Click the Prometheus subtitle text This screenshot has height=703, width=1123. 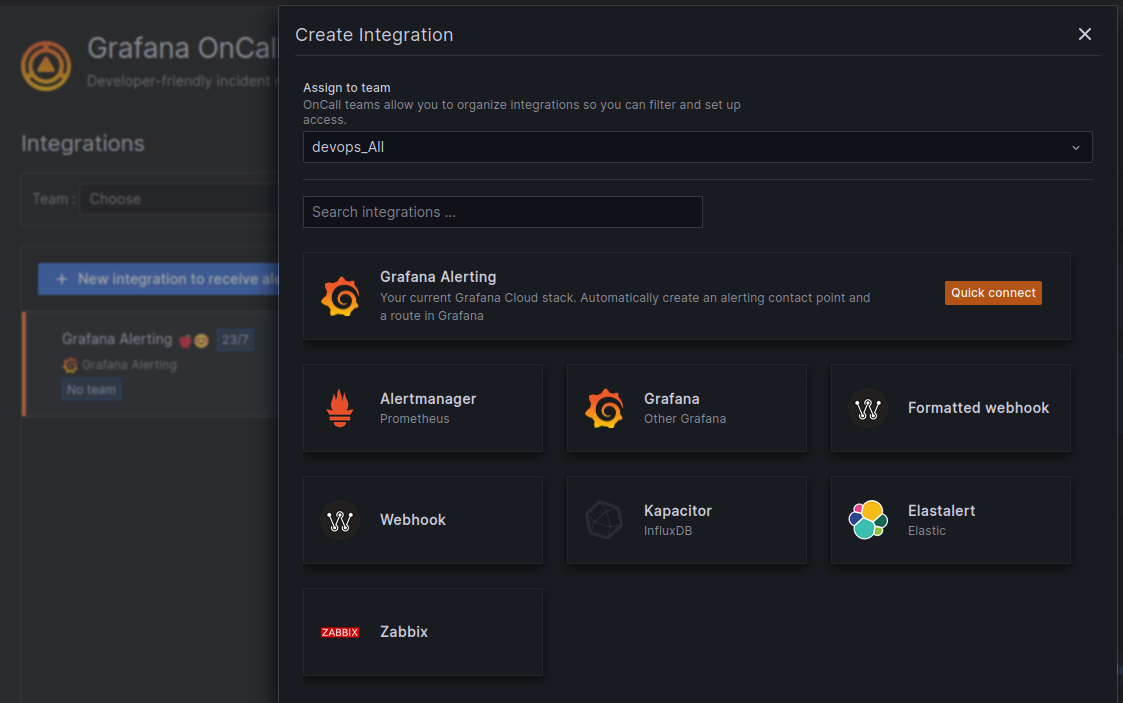414,419
